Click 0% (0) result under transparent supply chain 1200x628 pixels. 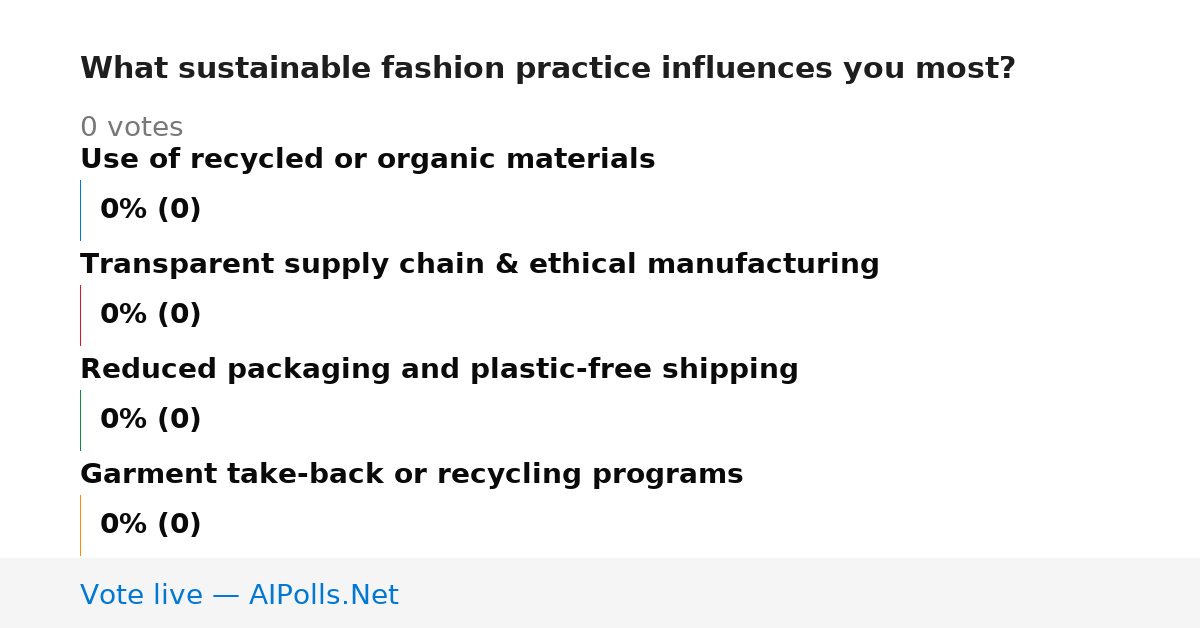click(x=150, y=315)
